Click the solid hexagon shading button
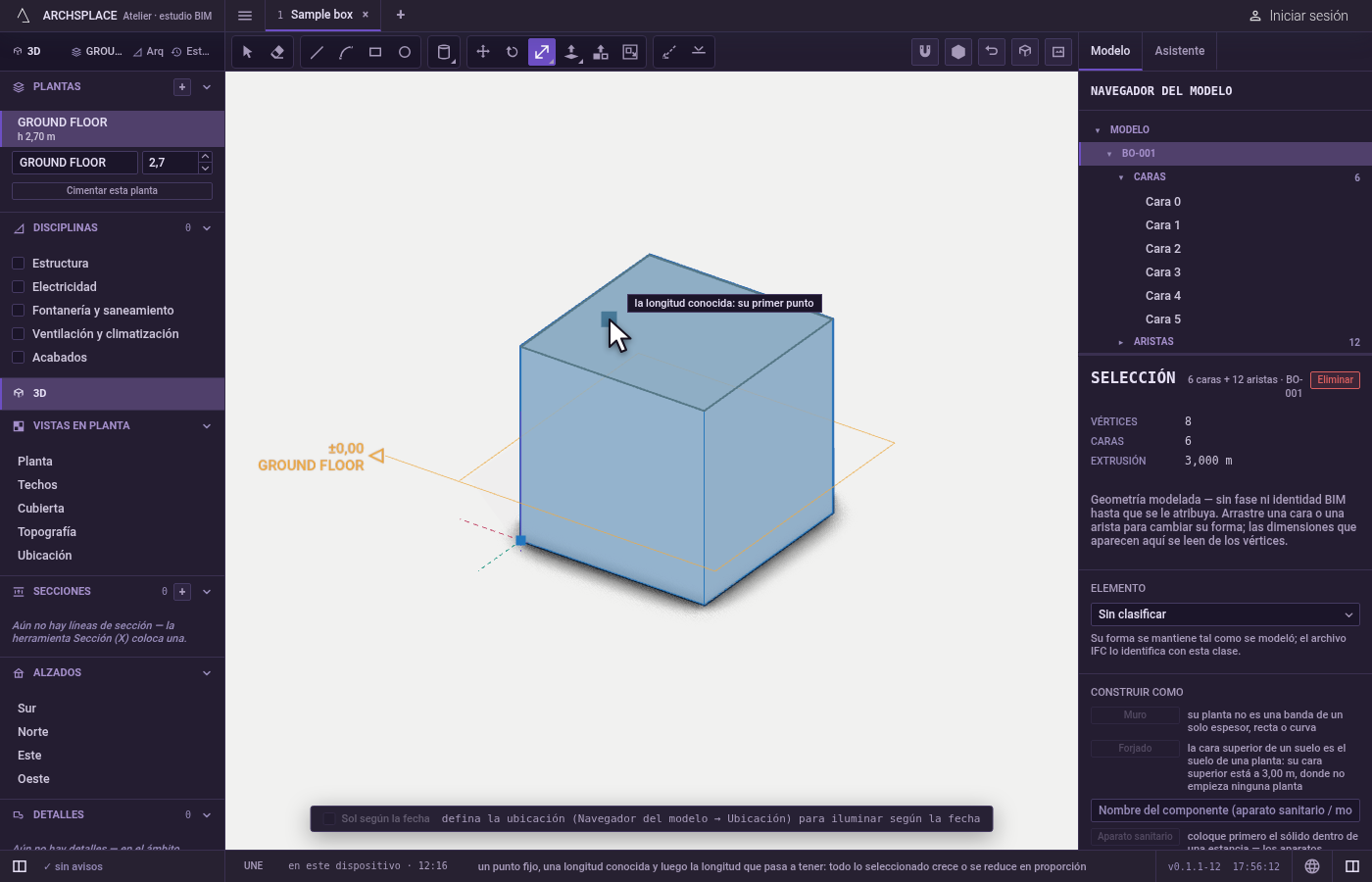 [x=958, y=52]
